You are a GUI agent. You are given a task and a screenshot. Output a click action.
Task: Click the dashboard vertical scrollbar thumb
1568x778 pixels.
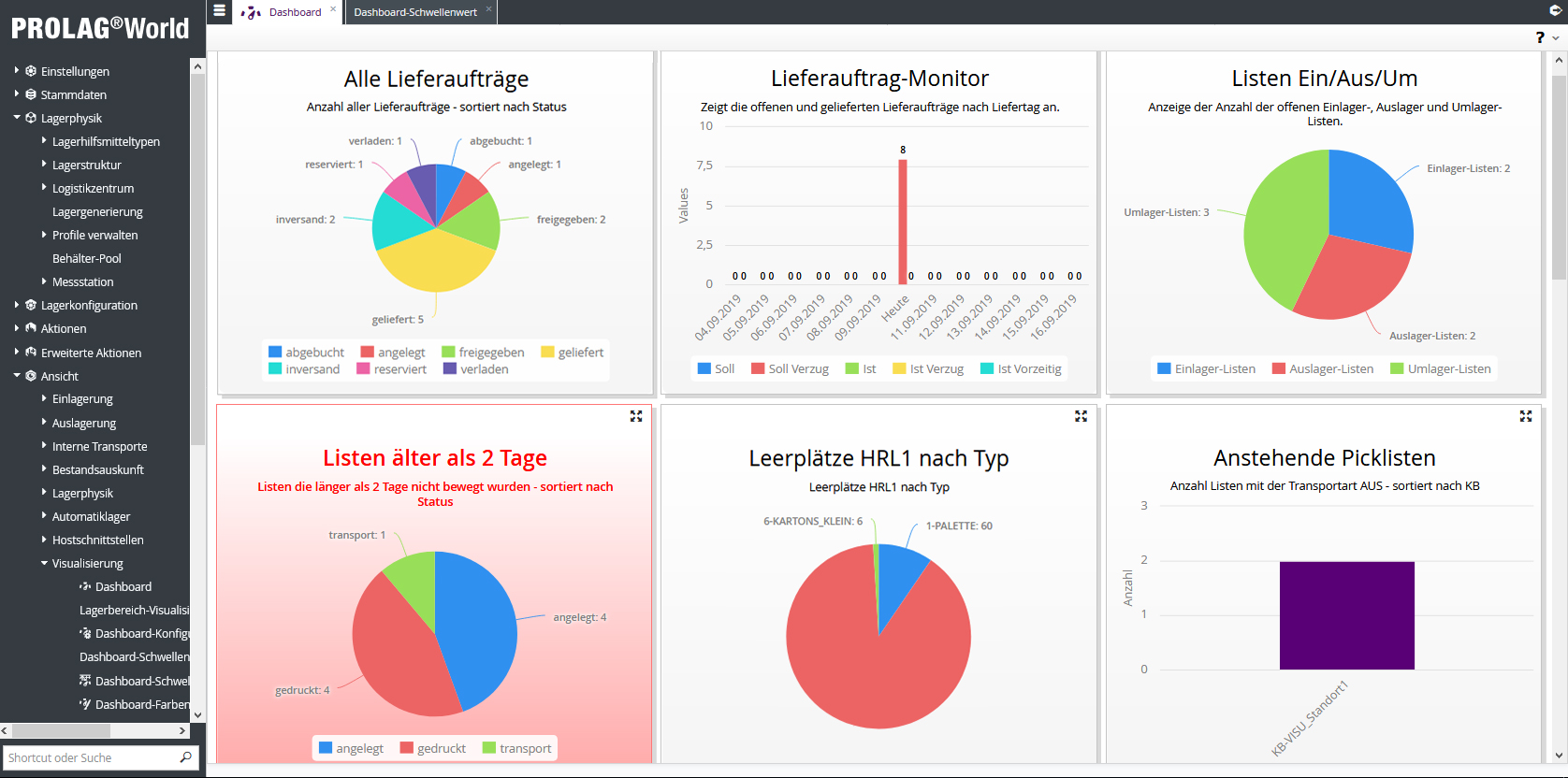[x=1559, y=178]
